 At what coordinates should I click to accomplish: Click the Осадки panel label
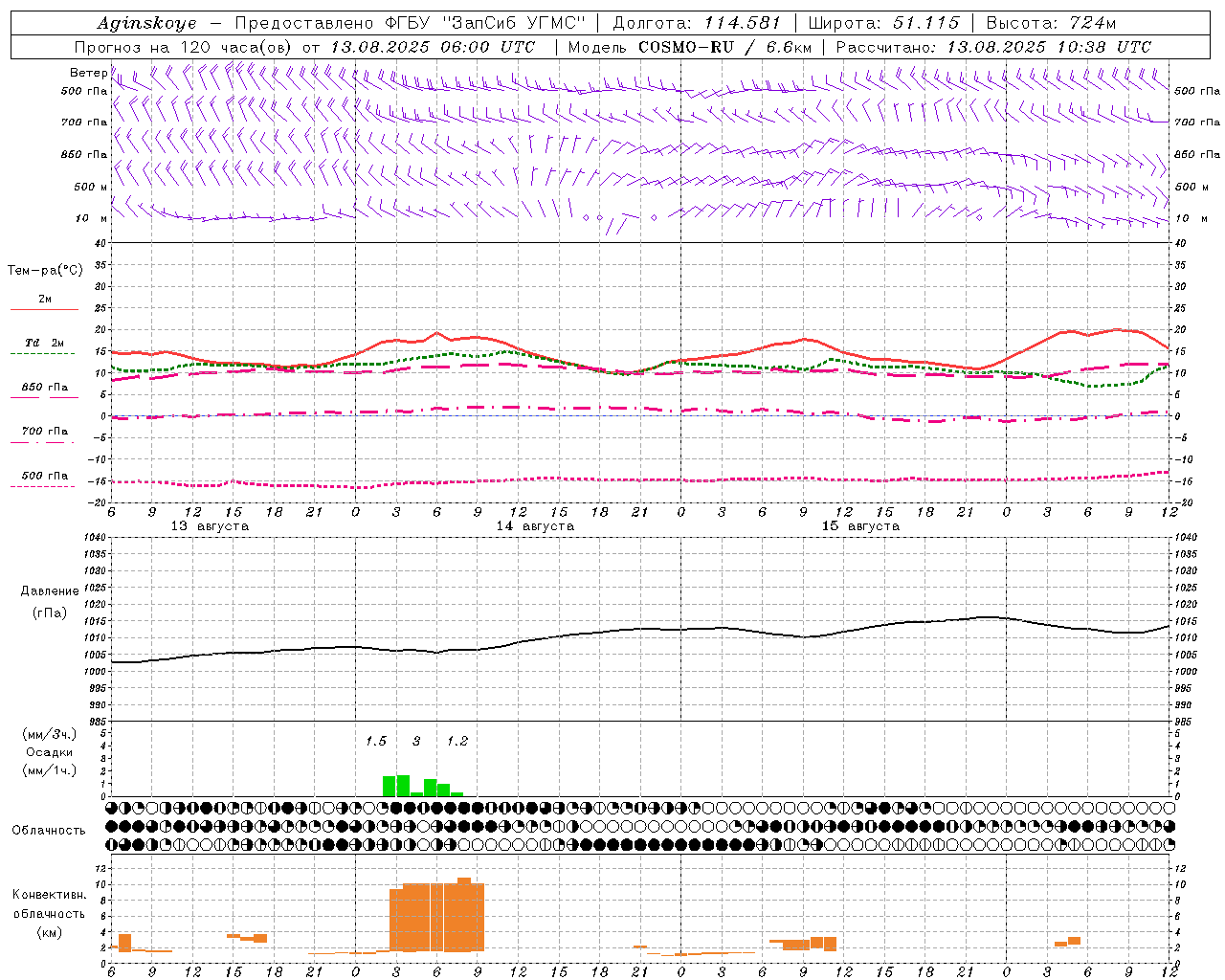click(x=50, y=752)
